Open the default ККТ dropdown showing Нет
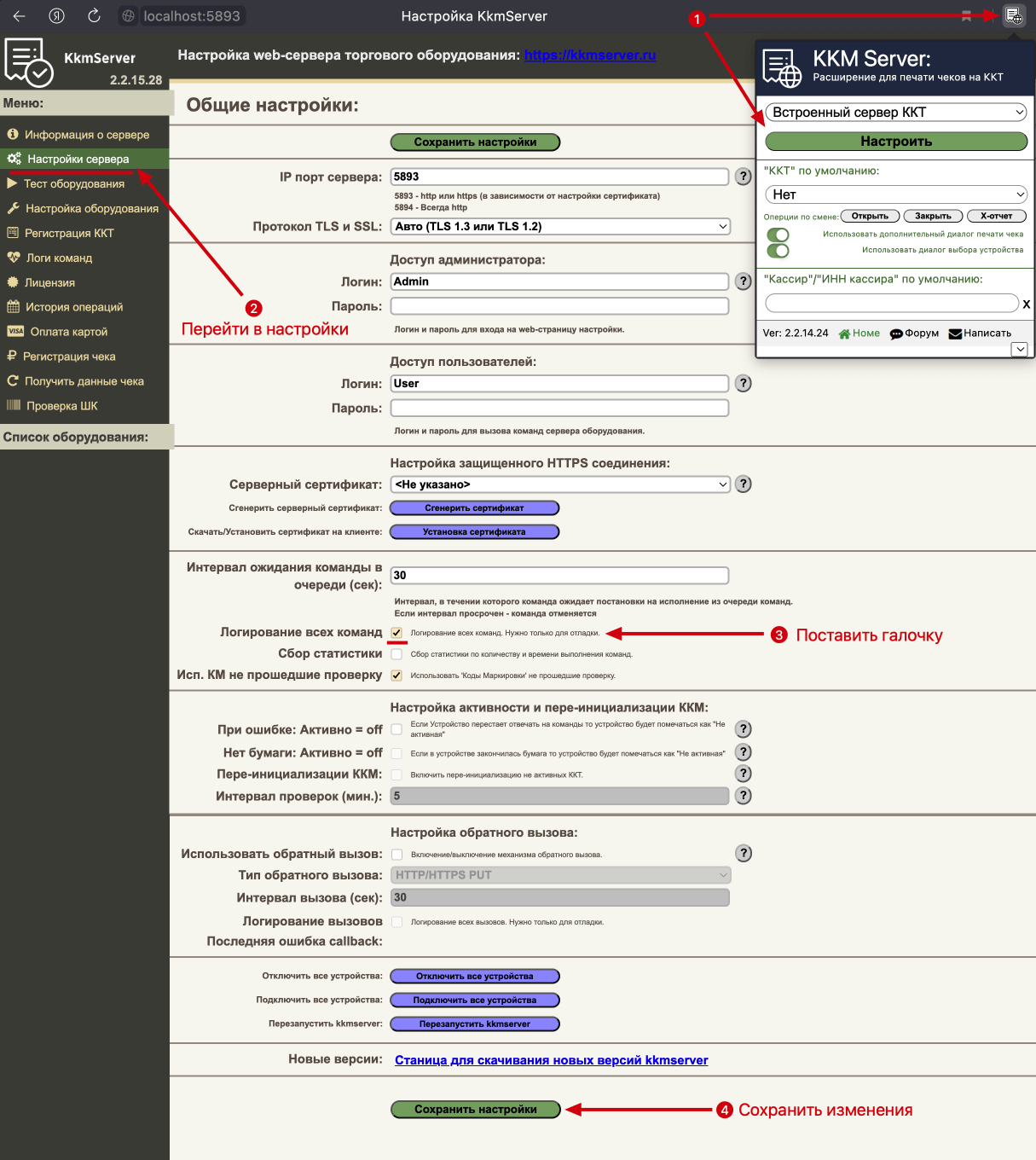Viewport: 1036px width, 1160px height. pyautogui.click(x=896, y=194)
